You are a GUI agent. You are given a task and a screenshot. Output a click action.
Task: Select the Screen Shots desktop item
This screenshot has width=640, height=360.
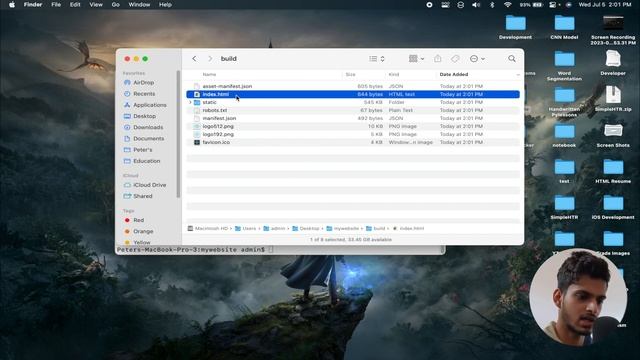pos(613,135)
